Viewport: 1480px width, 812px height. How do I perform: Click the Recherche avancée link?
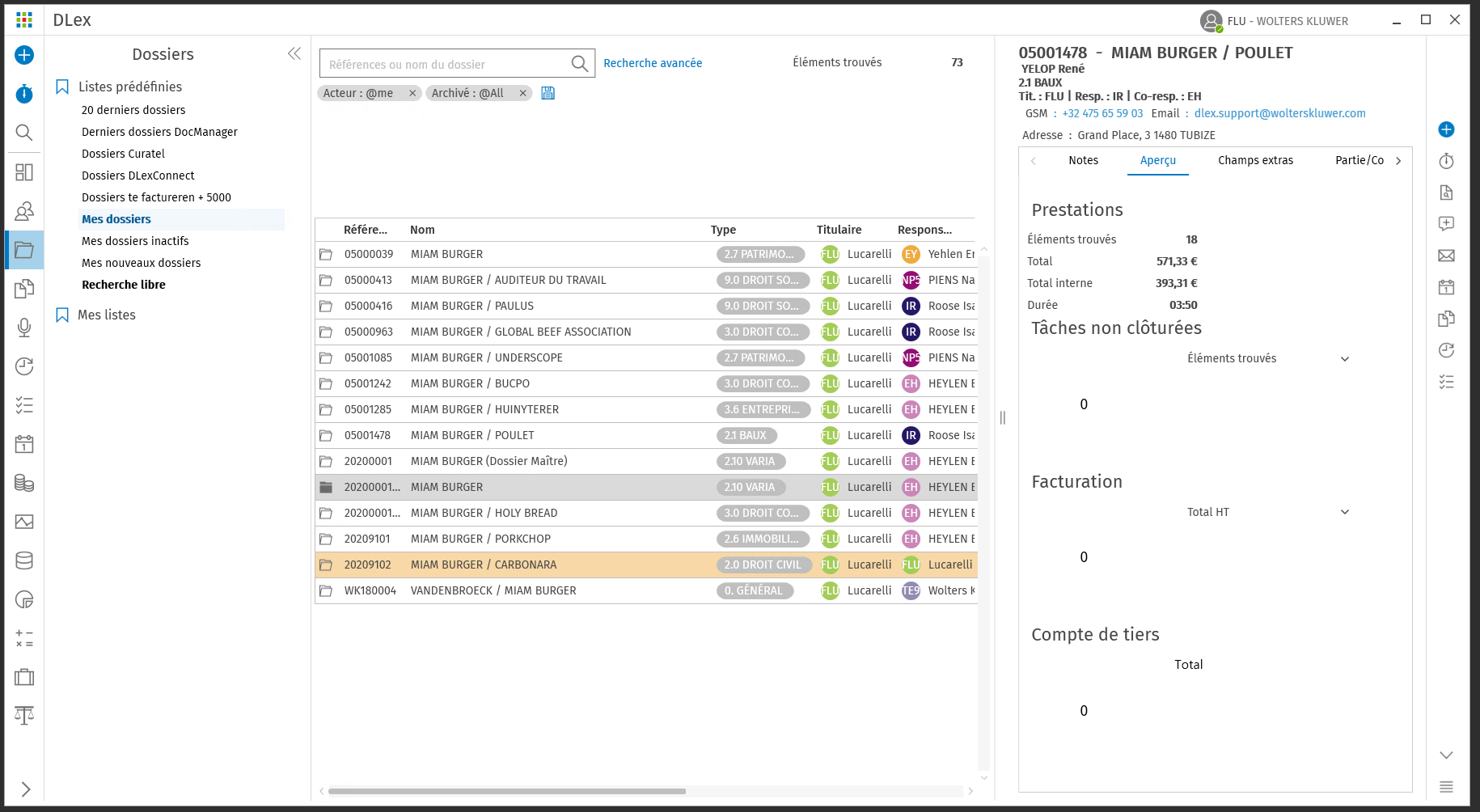point(653,63)
